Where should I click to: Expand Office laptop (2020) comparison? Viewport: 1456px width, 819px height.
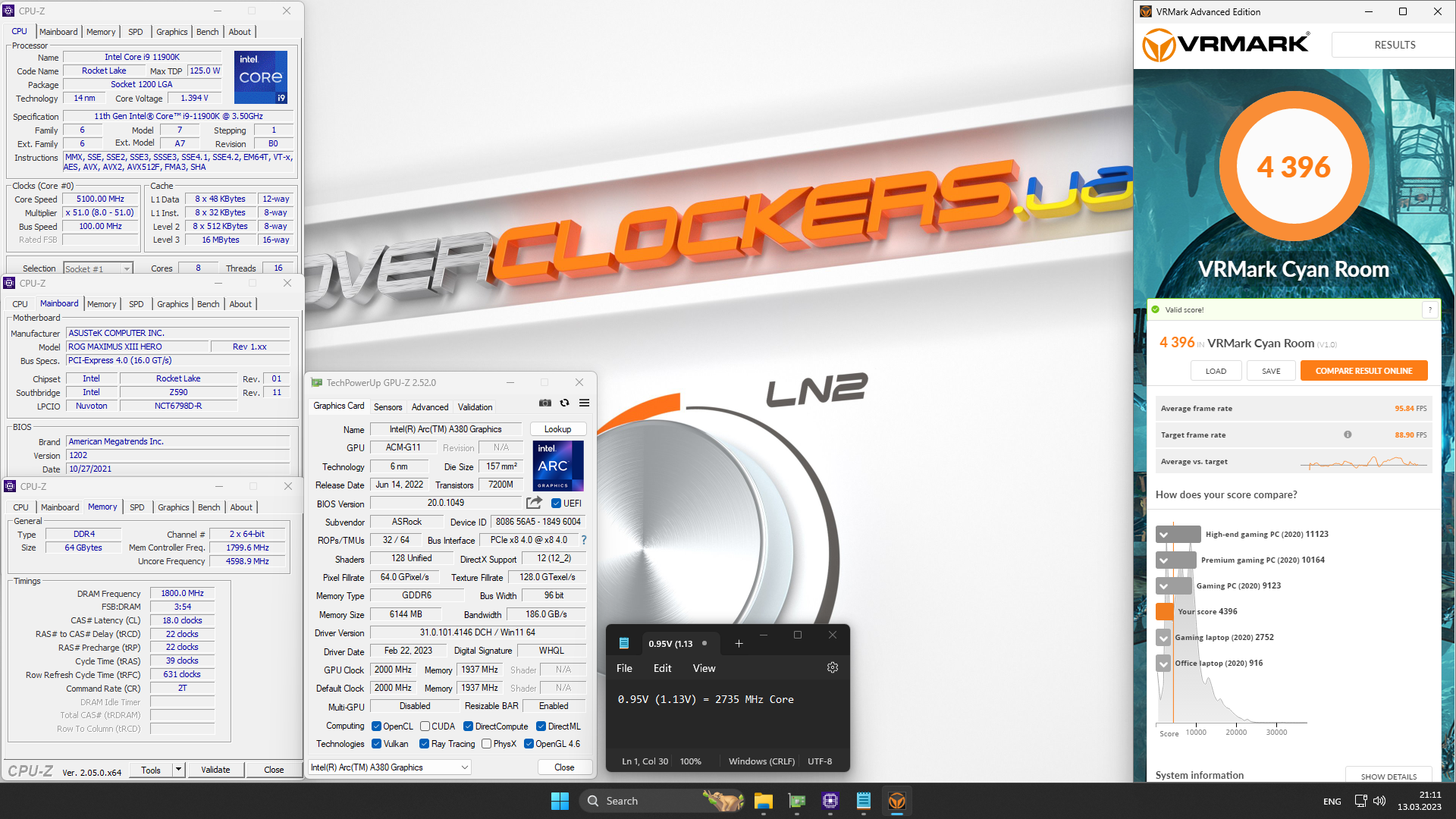[x=1163, y=664]
